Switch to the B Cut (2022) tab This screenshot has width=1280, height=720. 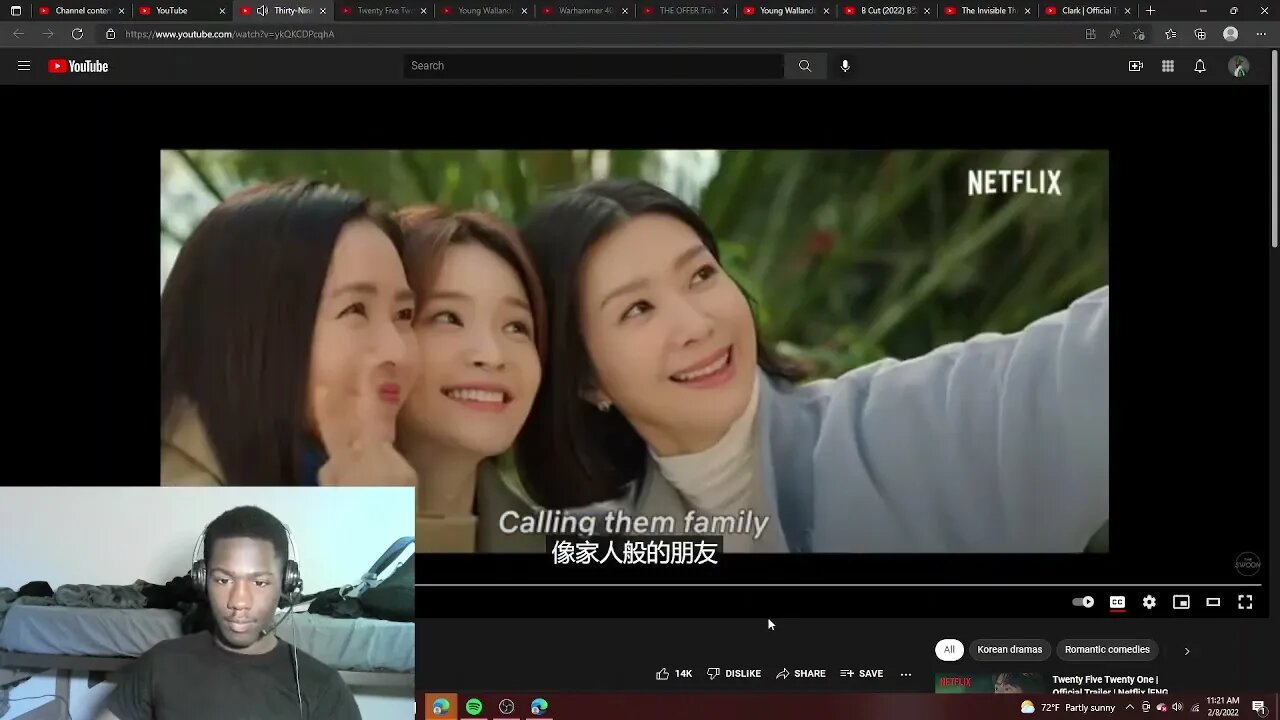(x=887, y=10)
